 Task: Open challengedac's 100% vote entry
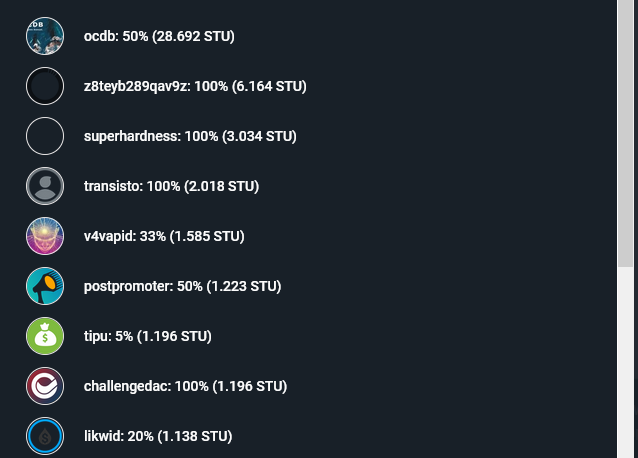185,387
